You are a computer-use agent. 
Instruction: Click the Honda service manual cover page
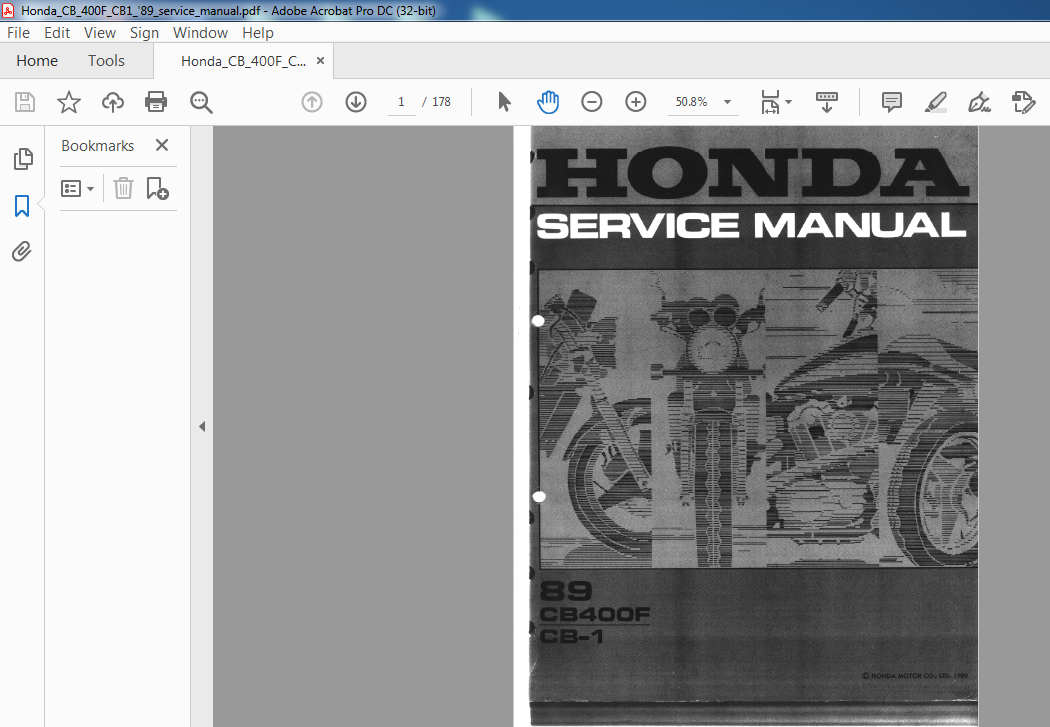[x=754, y=426]
